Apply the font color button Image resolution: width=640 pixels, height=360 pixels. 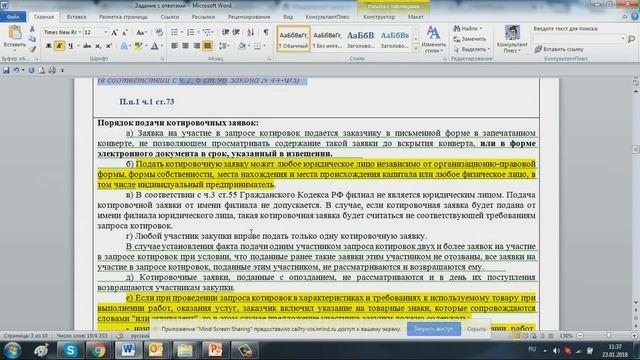(154, 46)
